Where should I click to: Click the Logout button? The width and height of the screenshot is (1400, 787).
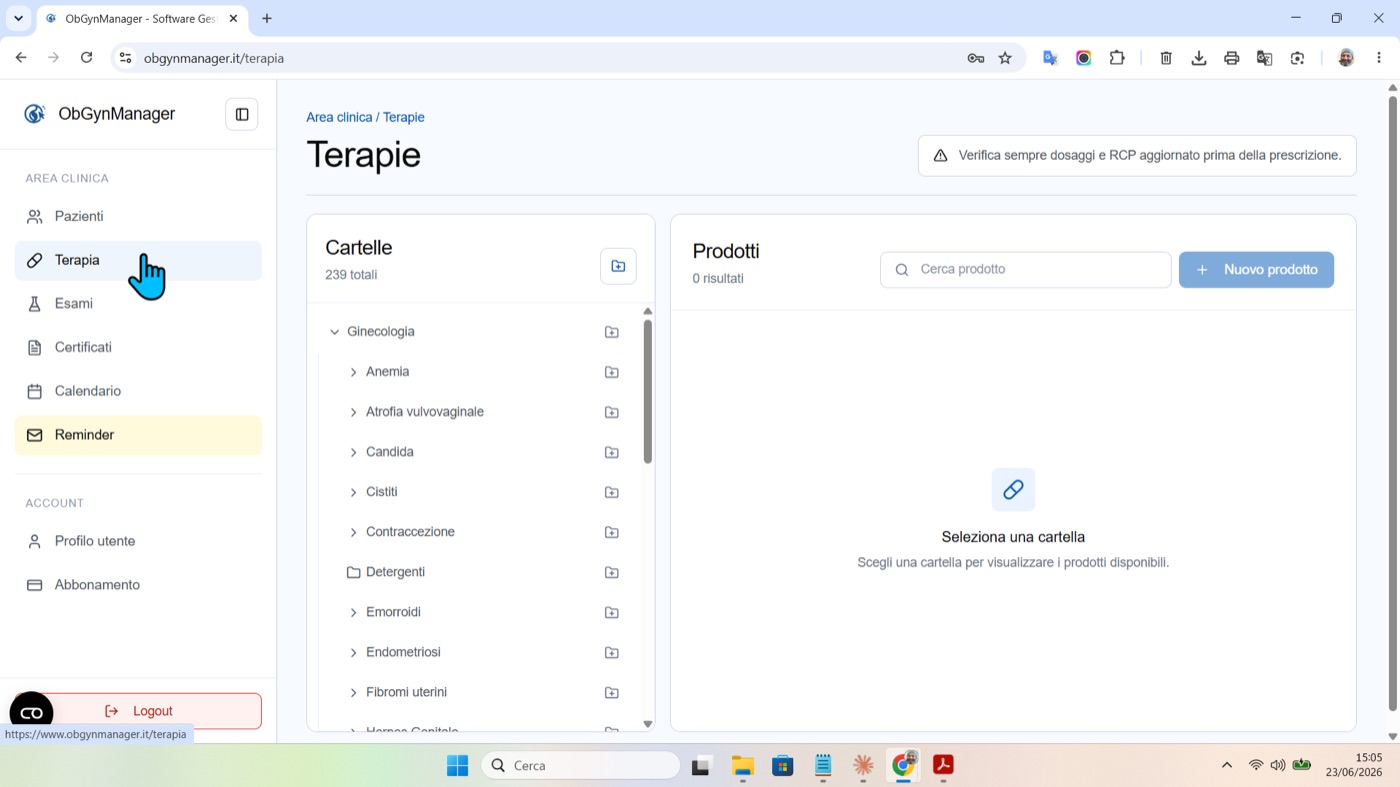(x=138, y=711)
